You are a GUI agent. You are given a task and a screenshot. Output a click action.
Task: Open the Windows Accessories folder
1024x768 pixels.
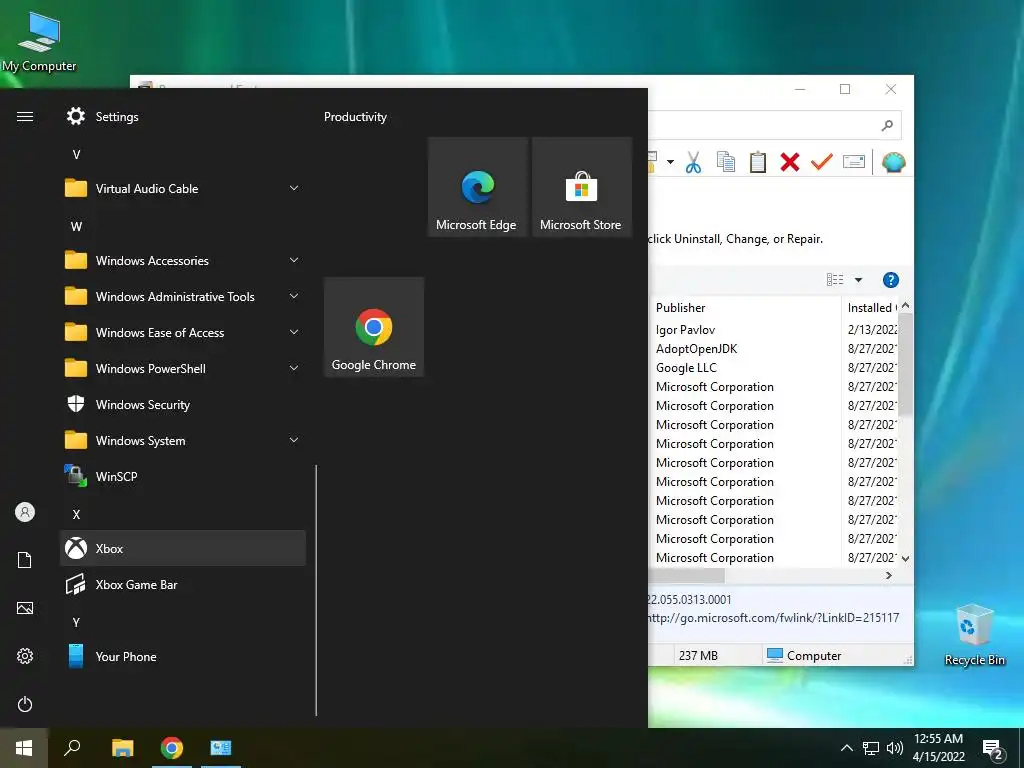[183, 261]
